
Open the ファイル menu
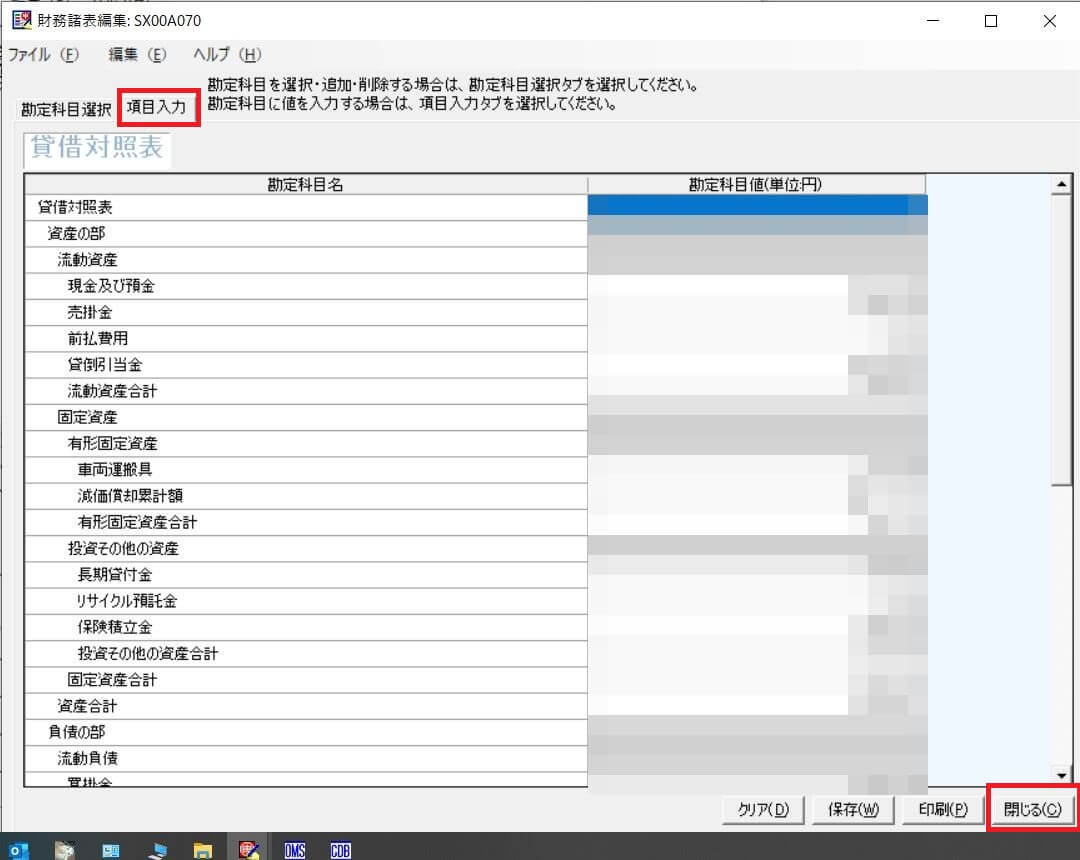pyautogui.click(x=43, y=55)
